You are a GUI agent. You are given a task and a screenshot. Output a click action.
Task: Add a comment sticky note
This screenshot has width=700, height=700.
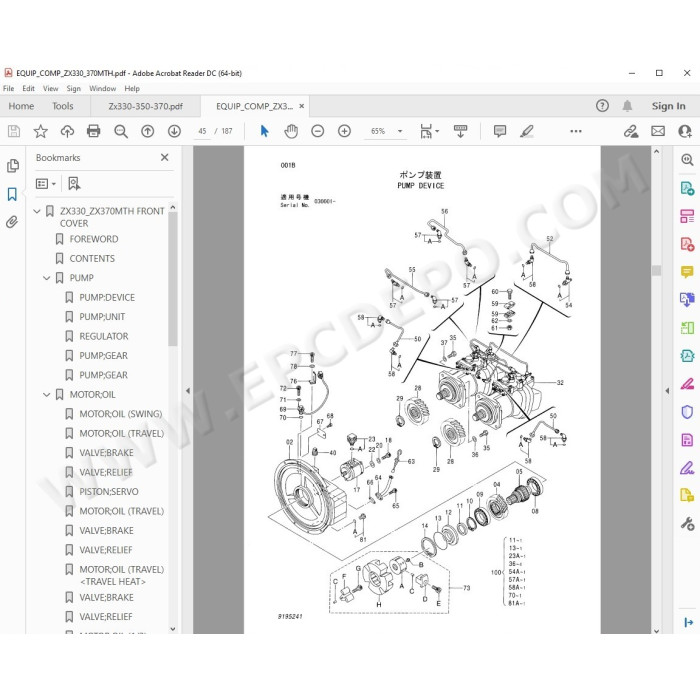[x=500, y=131]
